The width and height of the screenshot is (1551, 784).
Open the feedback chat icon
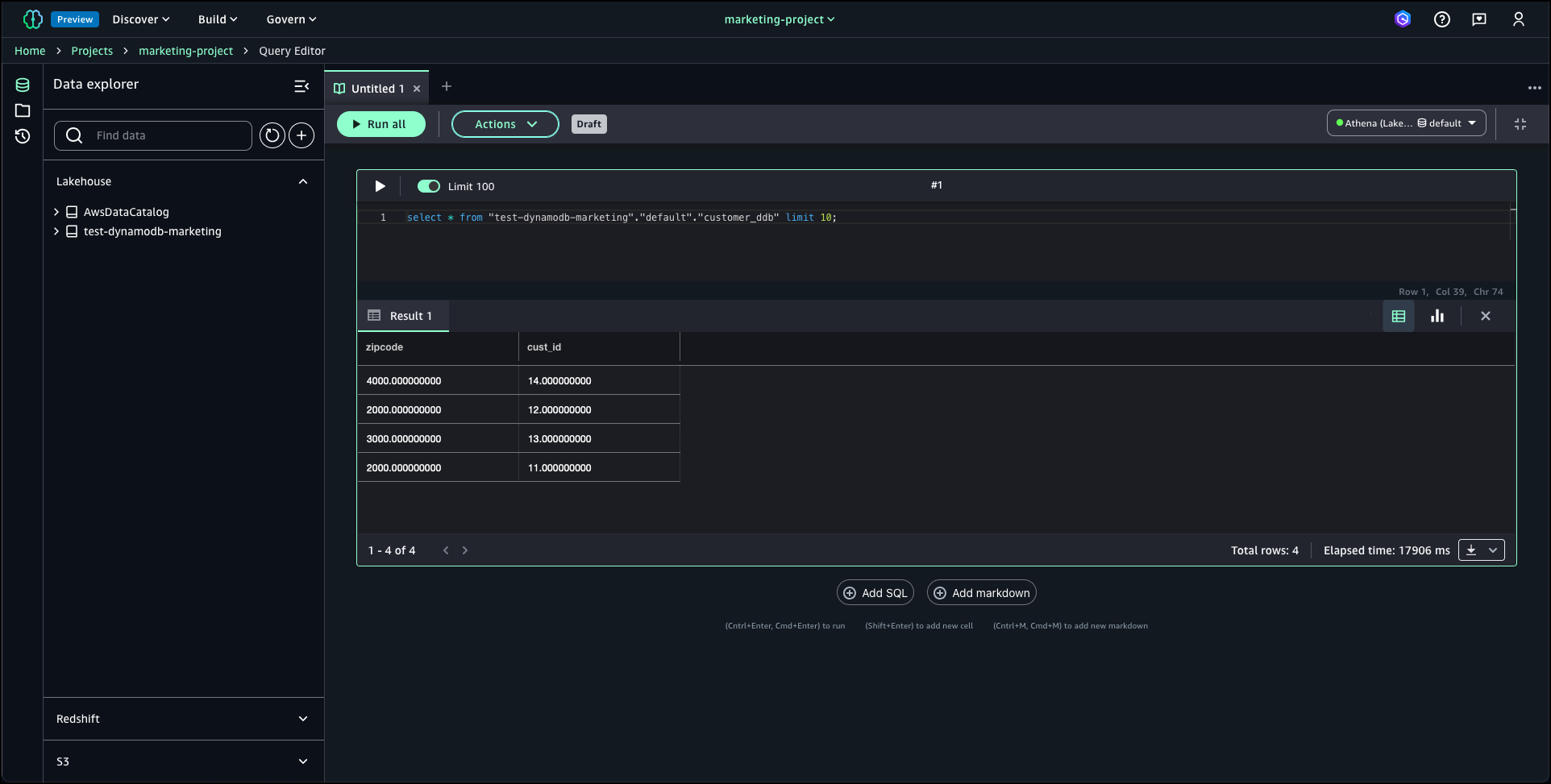click(x=1479, y=19)
